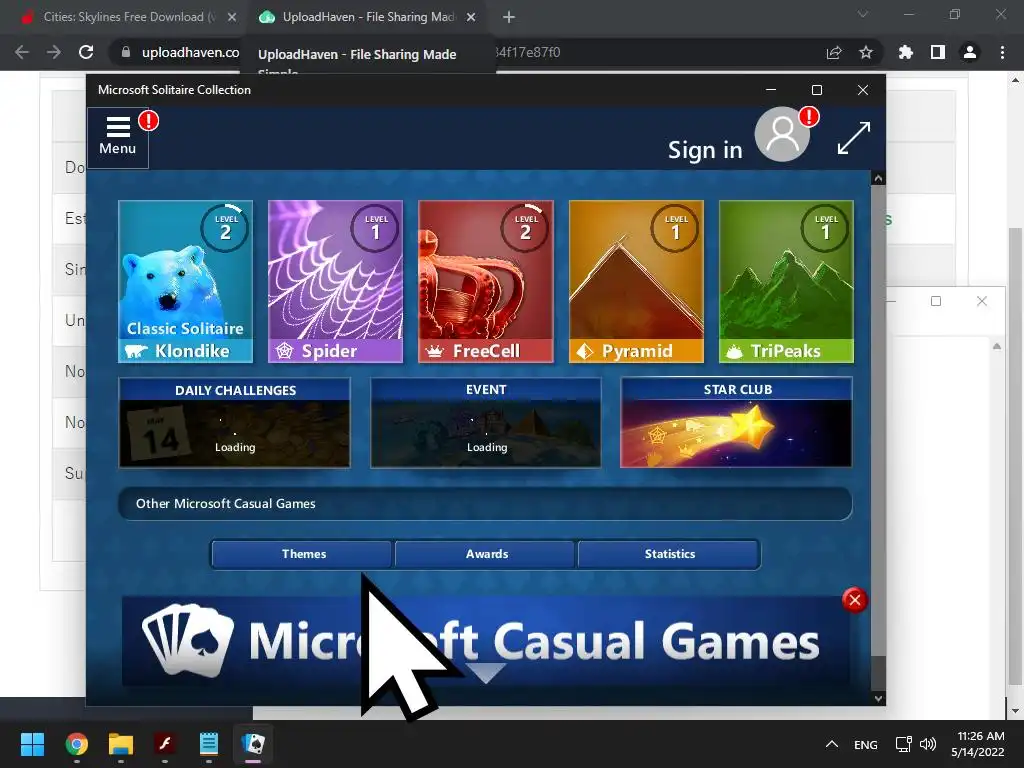Viewport: 1024px width, 768px height.
Task: Click Solitaire Collection taskbar icon
Action: 253,744
